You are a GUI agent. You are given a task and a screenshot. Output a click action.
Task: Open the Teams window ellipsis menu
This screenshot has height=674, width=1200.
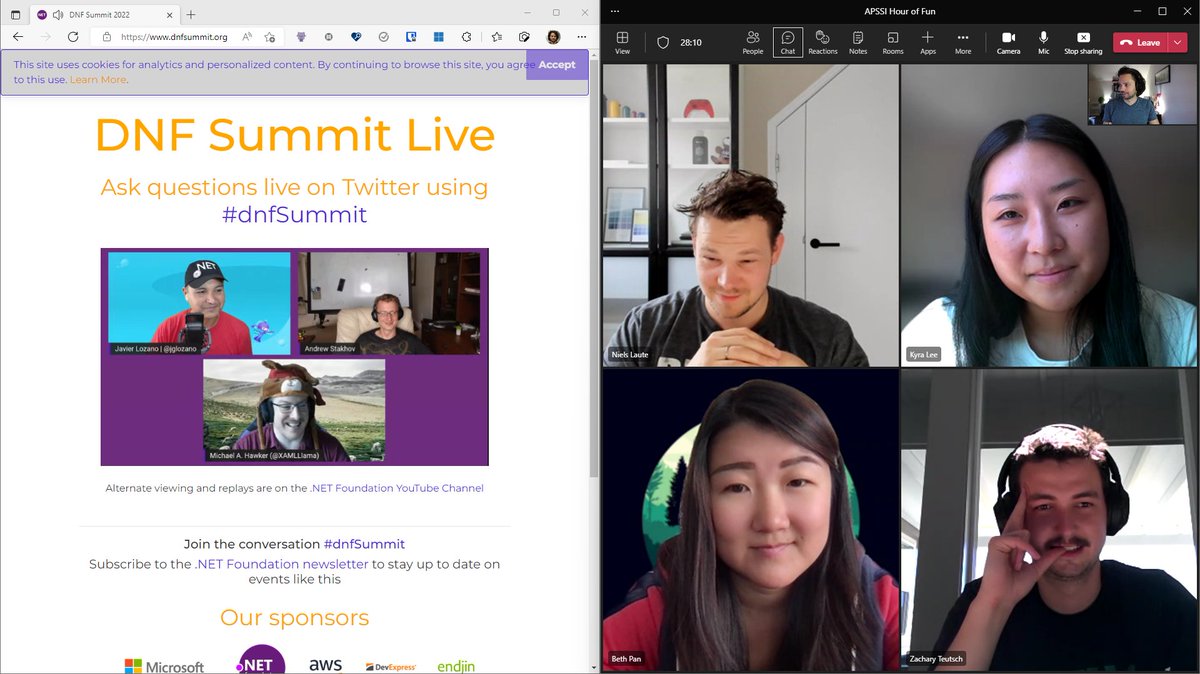[x=615, y=11]
